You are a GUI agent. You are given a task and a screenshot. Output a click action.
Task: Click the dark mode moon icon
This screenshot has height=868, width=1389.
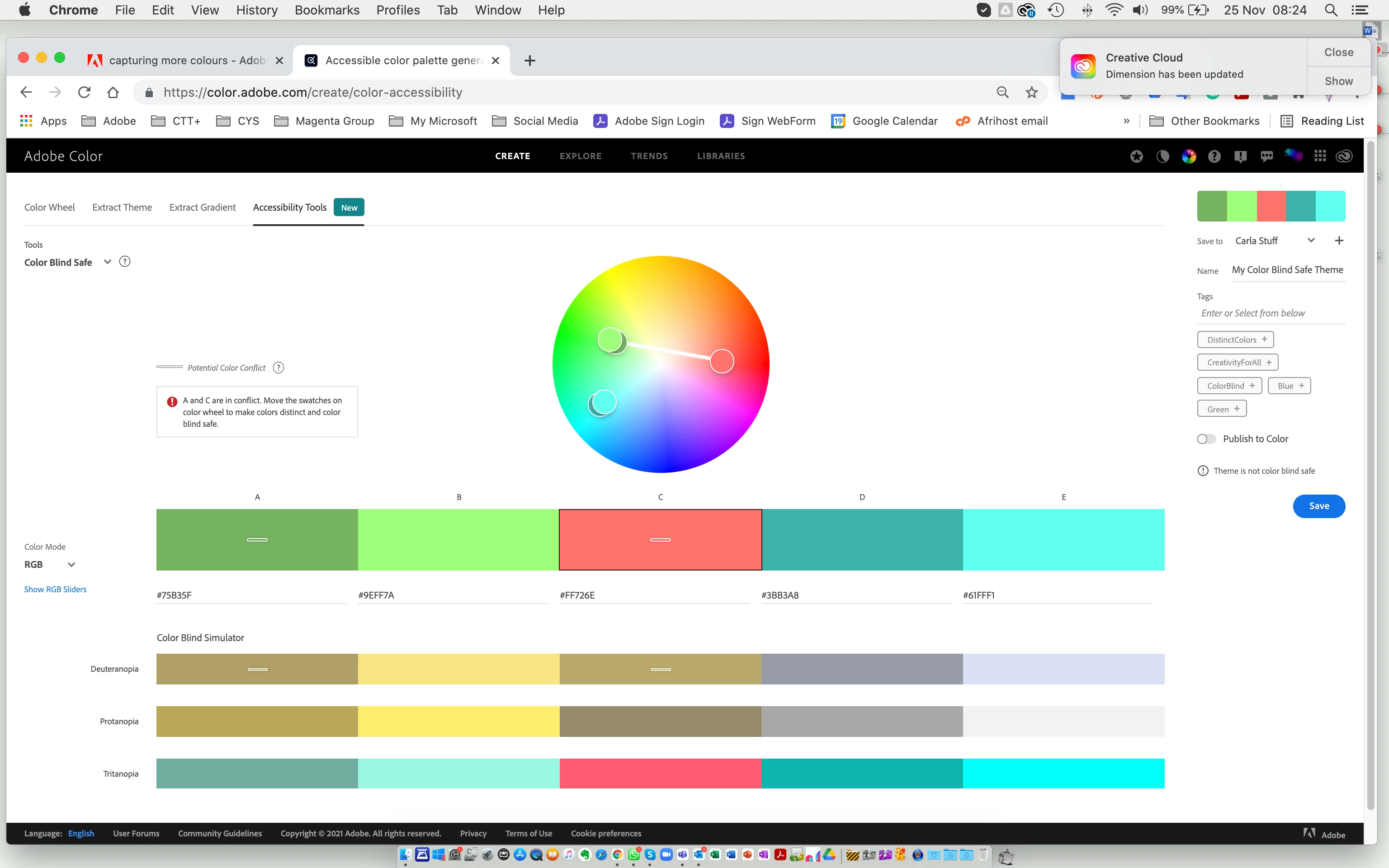click(1162, 156)
